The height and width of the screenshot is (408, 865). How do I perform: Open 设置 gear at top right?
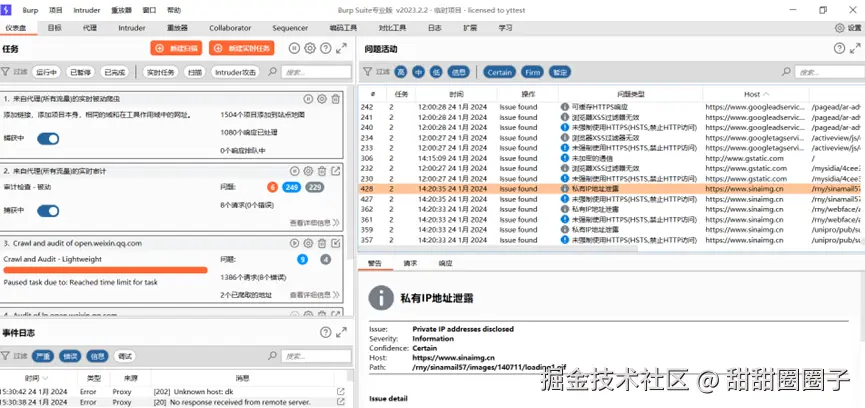(x=840, y=28)
